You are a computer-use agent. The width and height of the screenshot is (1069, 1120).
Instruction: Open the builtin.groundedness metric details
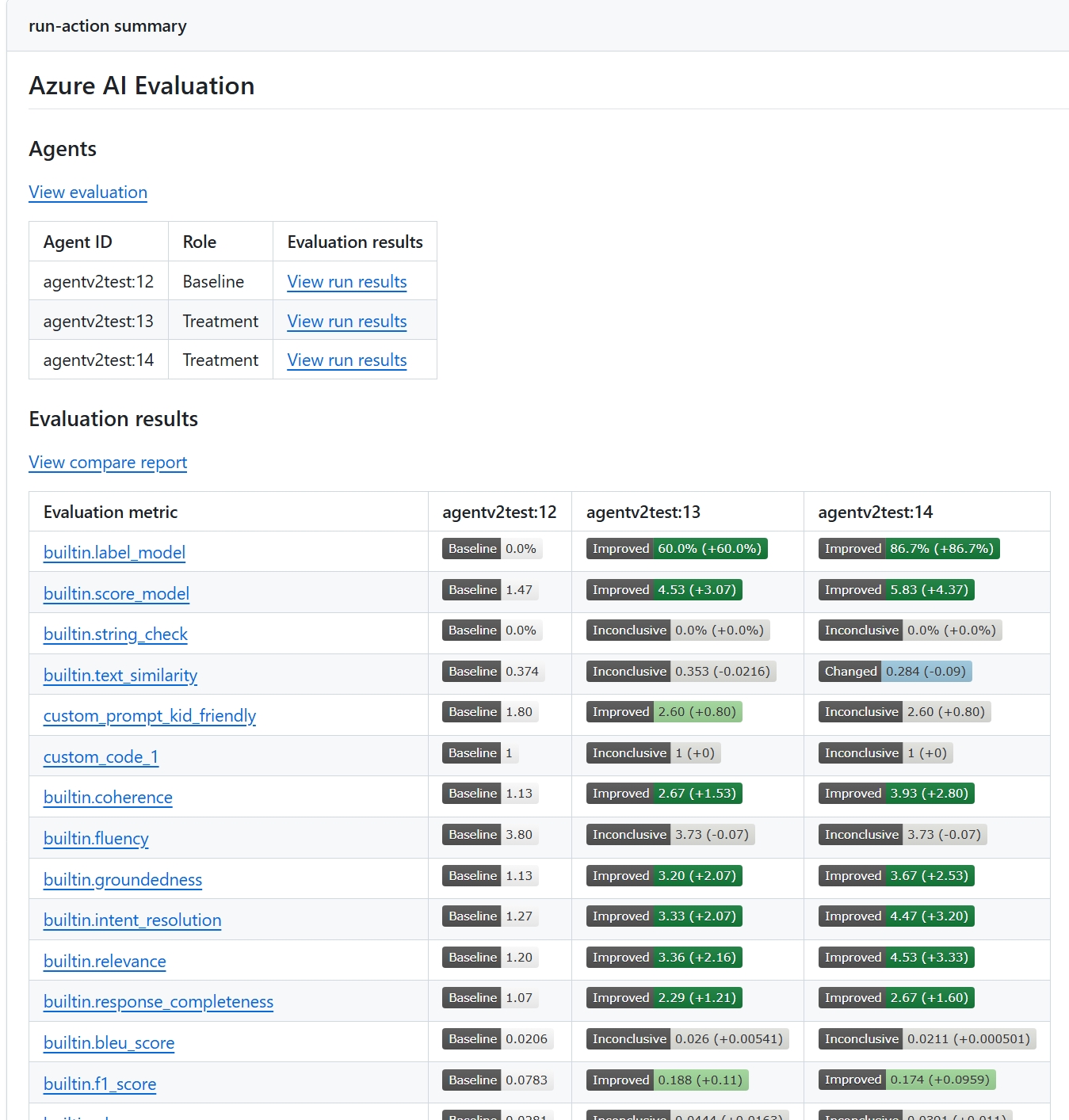coord(123,880)
